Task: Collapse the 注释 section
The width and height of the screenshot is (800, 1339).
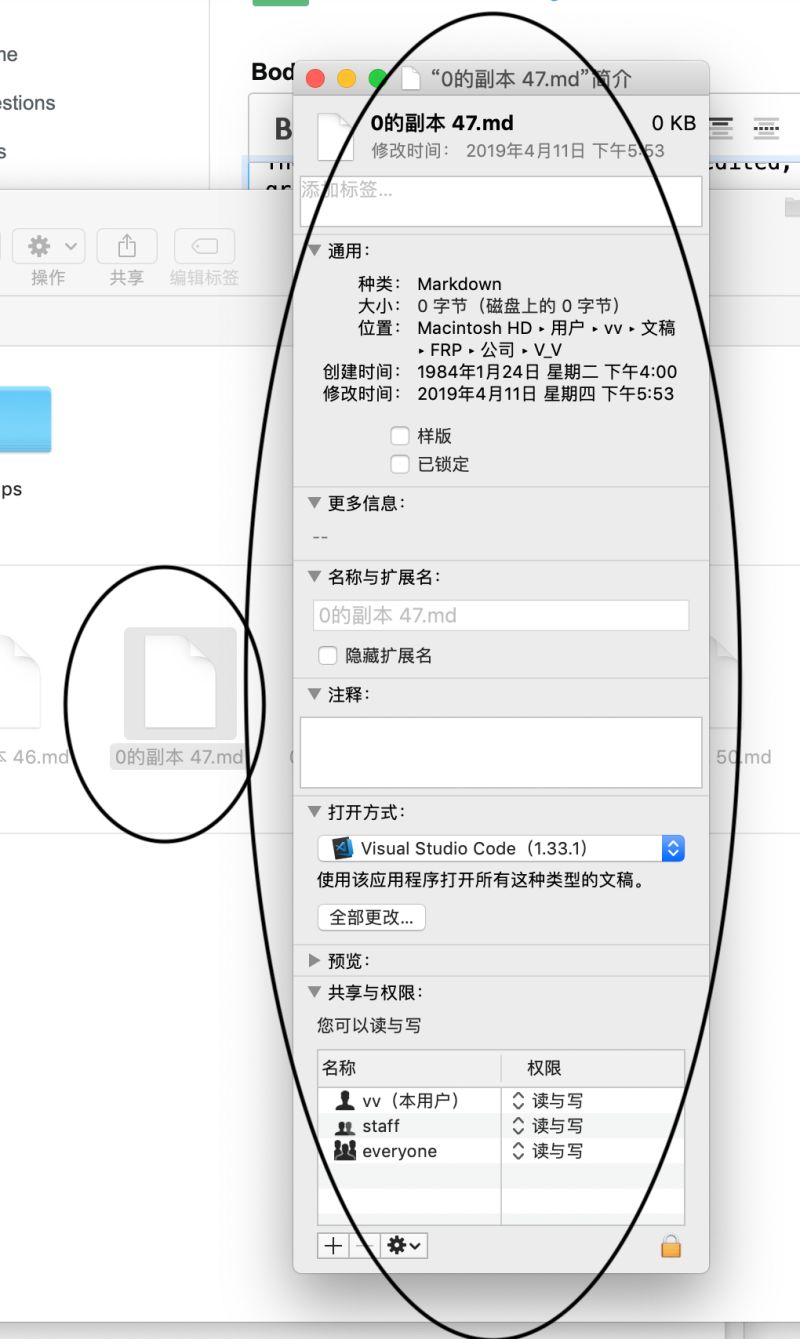Action: point(314,694)
